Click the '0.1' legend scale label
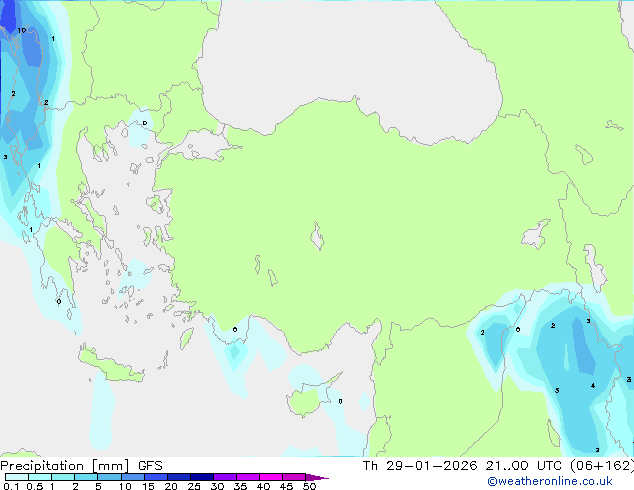634x490 pixels. pos(11,486)
